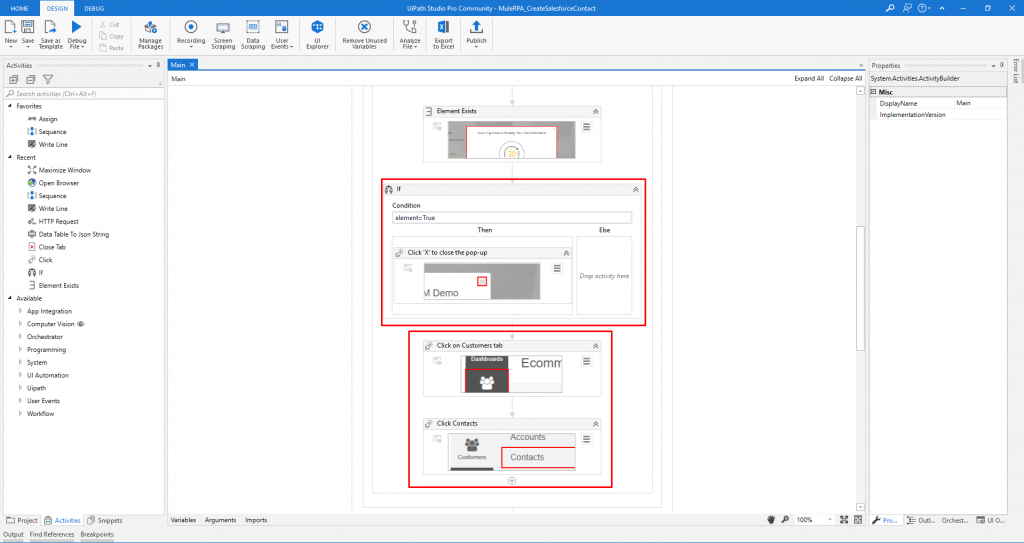Click the zoom magnifier icon in designer

pyautogui.click(x=785, y=519)
